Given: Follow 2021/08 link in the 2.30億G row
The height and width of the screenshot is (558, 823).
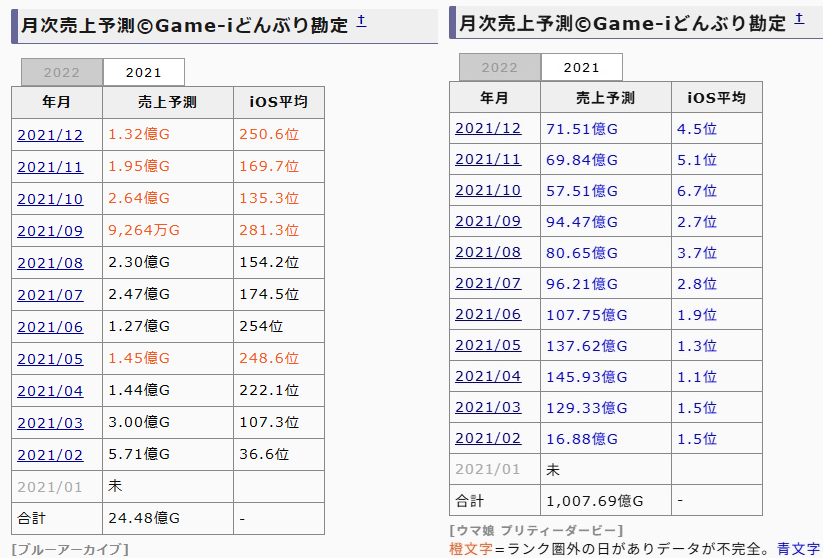Looking at the screenshot, I should 50,262.
